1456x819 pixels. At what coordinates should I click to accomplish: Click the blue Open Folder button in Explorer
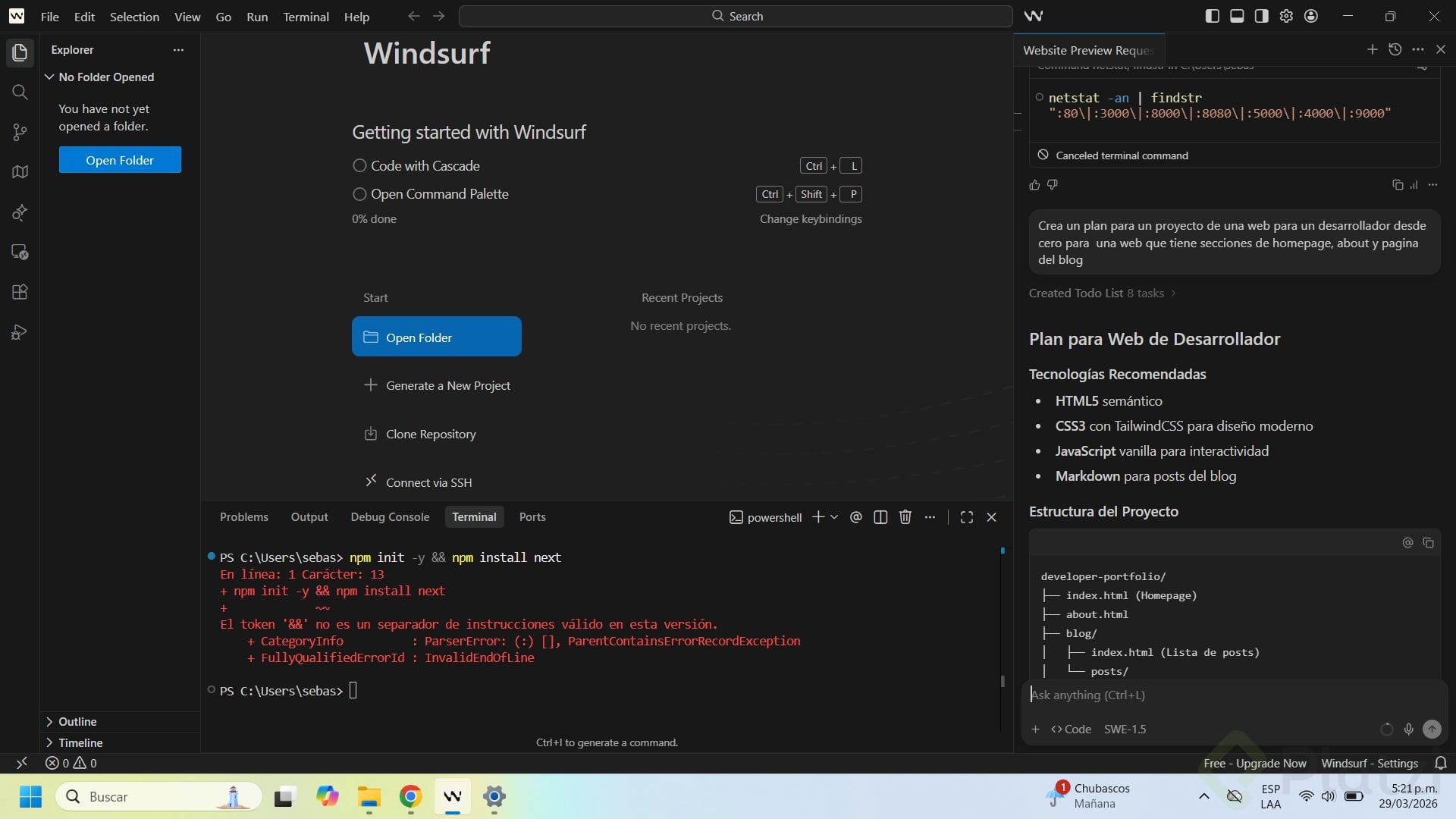[x=120, y=160]
